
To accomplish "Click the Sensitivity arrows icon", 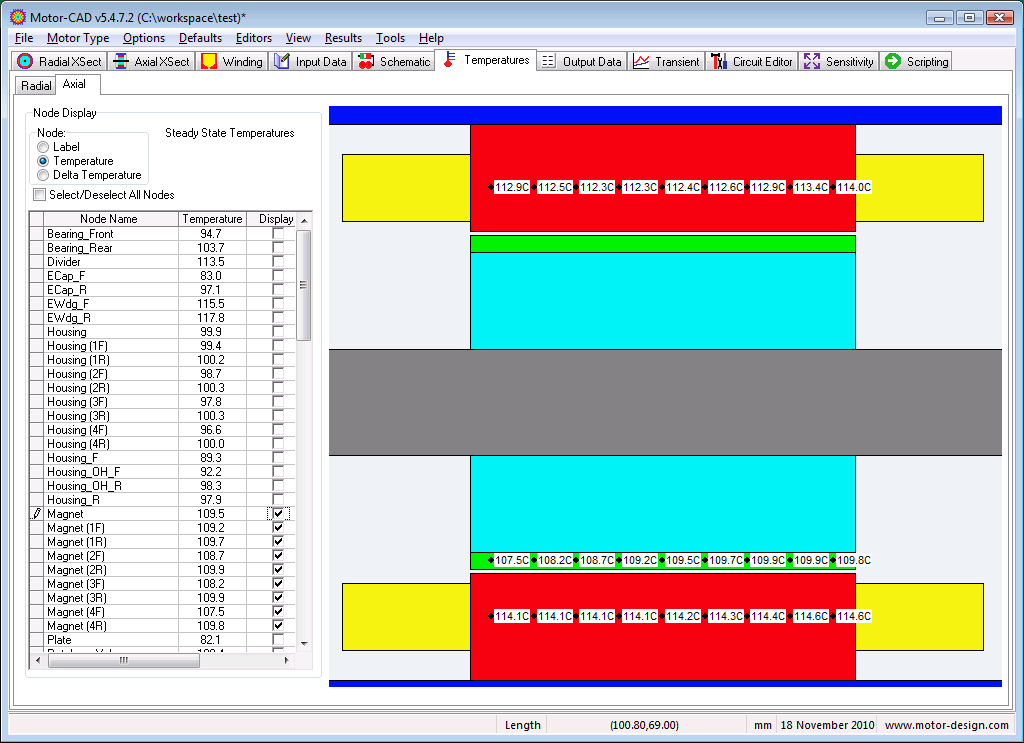I will point(811,61).
